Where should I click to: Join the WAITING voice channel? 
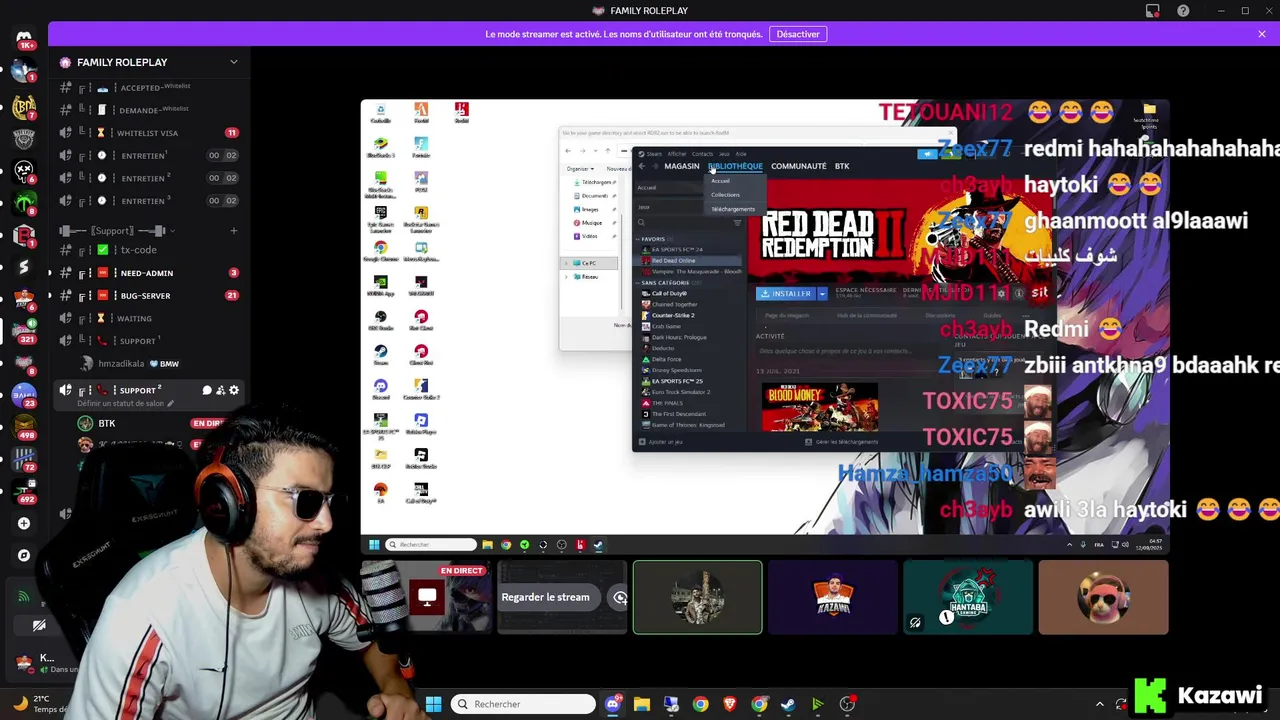pos(150,318)
